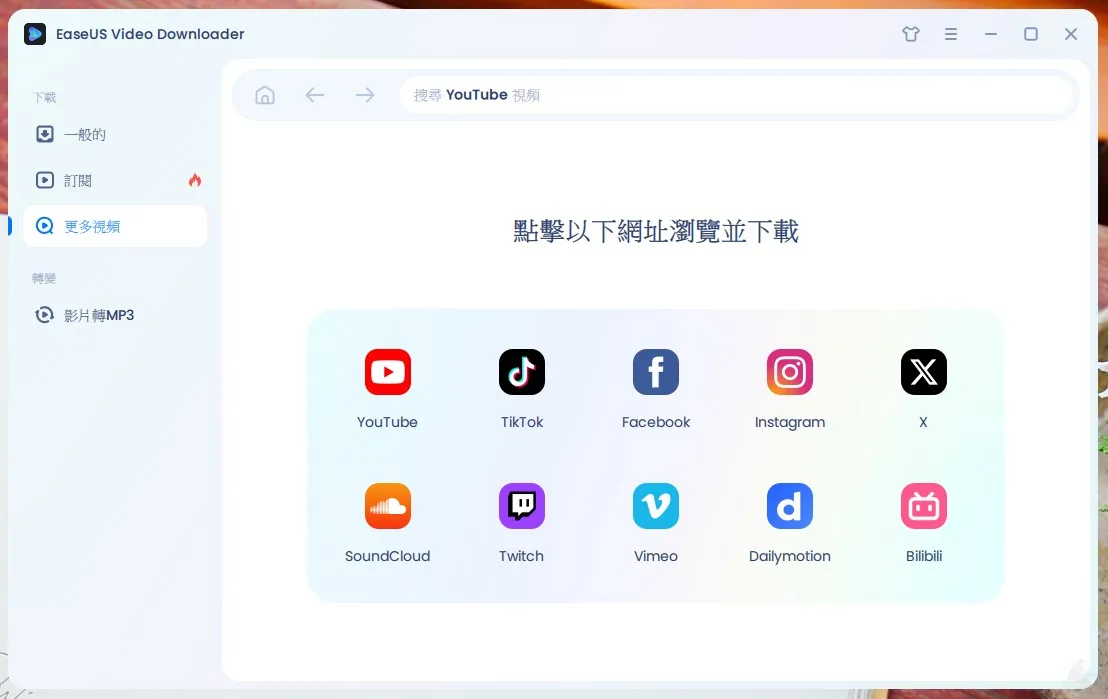The width and height of the screenshot is (1108, 699).
Task: Open the SoundCloud site icon
Action: coord(387,506)
